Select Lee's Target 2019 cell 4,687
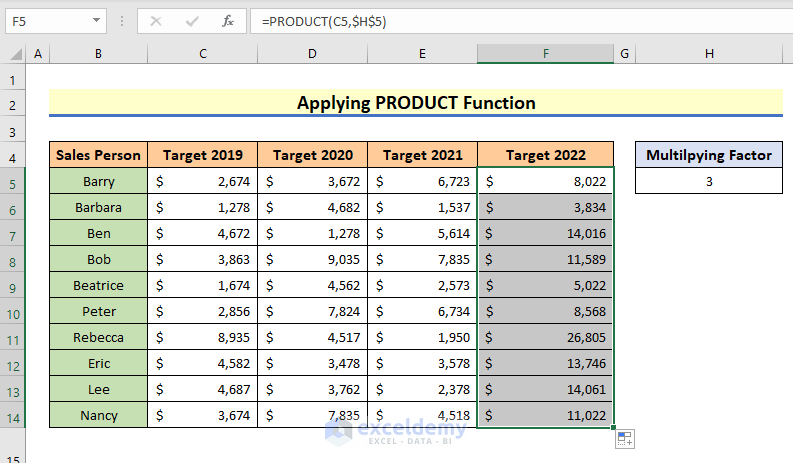 tap(202, 389)
